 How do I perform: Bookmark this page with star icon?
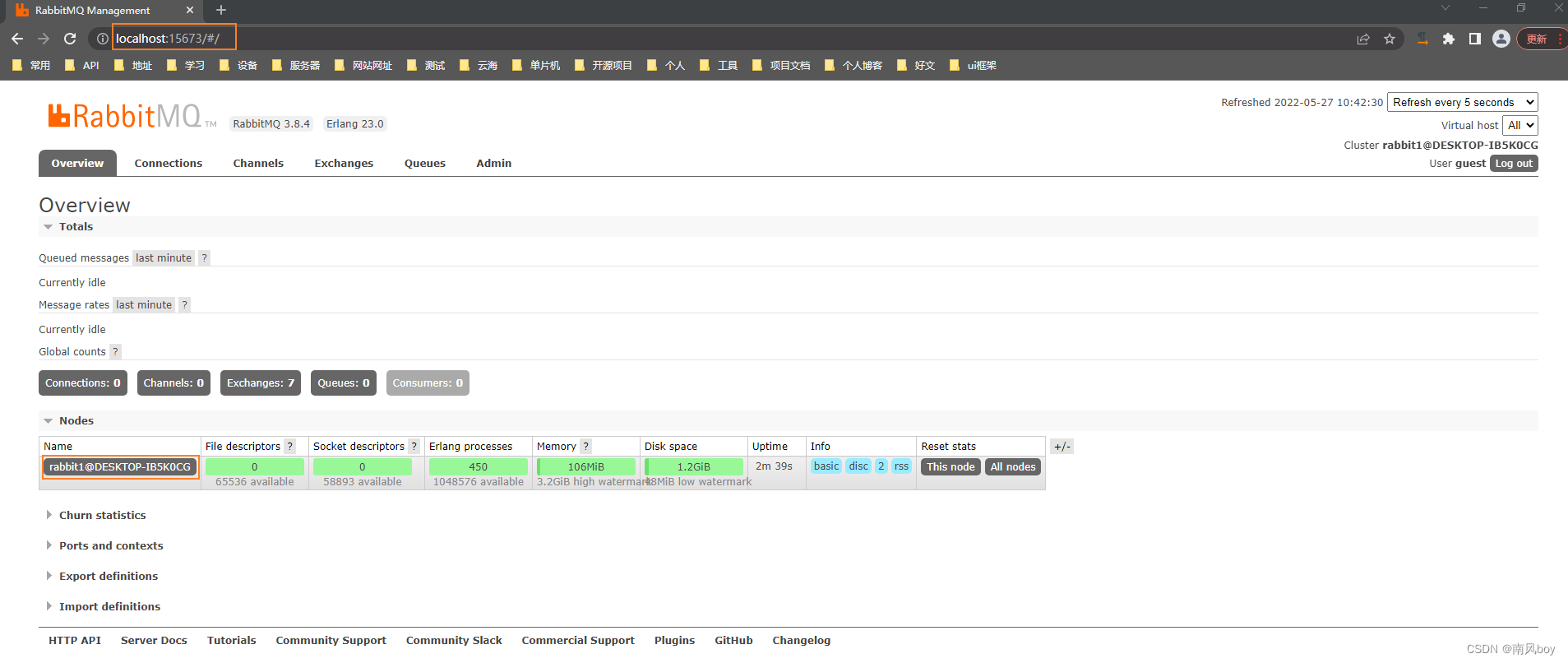[1390, 39]
